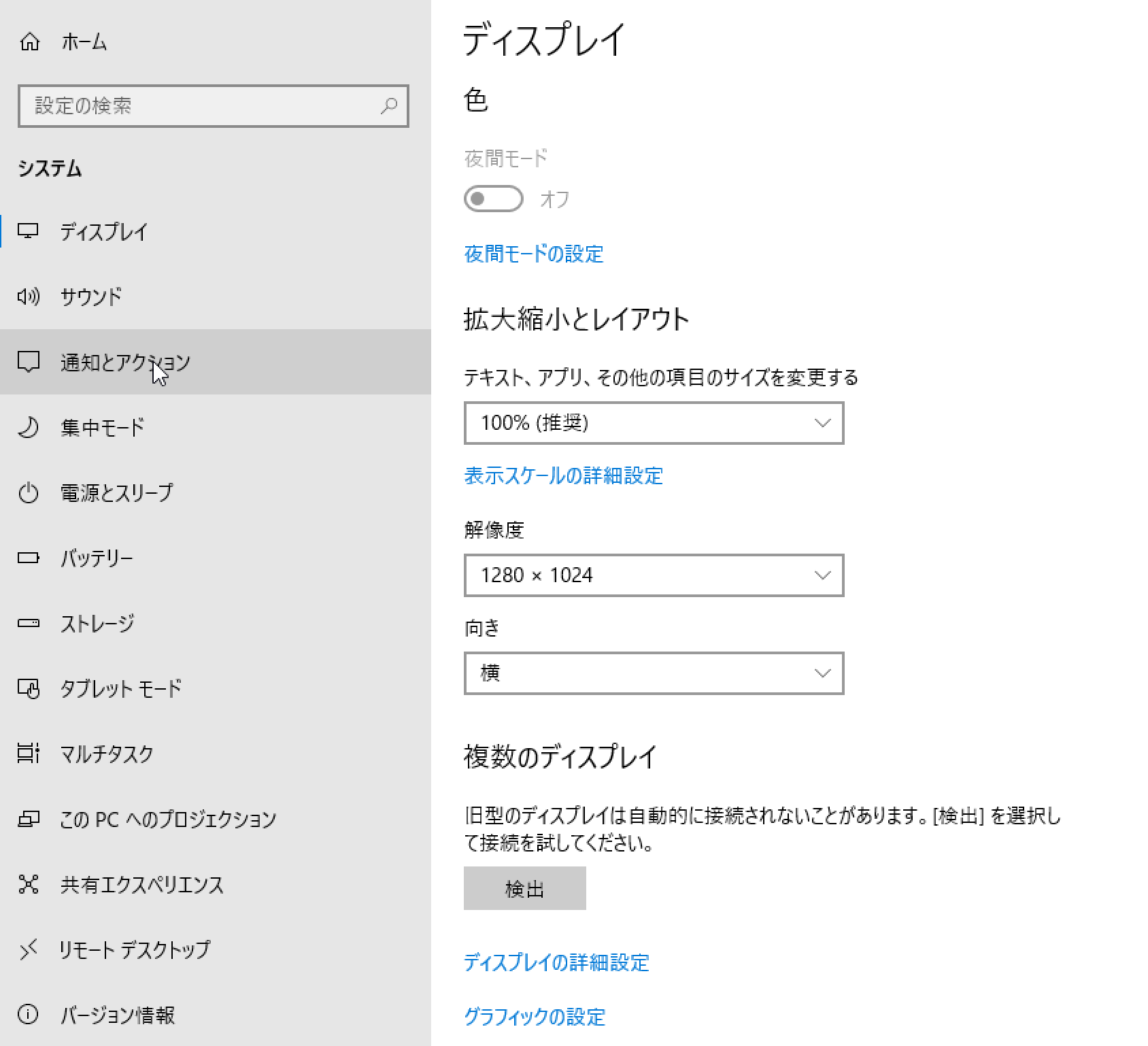Viewport: 1148px width, 1046px height.
Task: Click the speaker icon for サウンド
Action: pyautogui.click(x=28, y=297)
